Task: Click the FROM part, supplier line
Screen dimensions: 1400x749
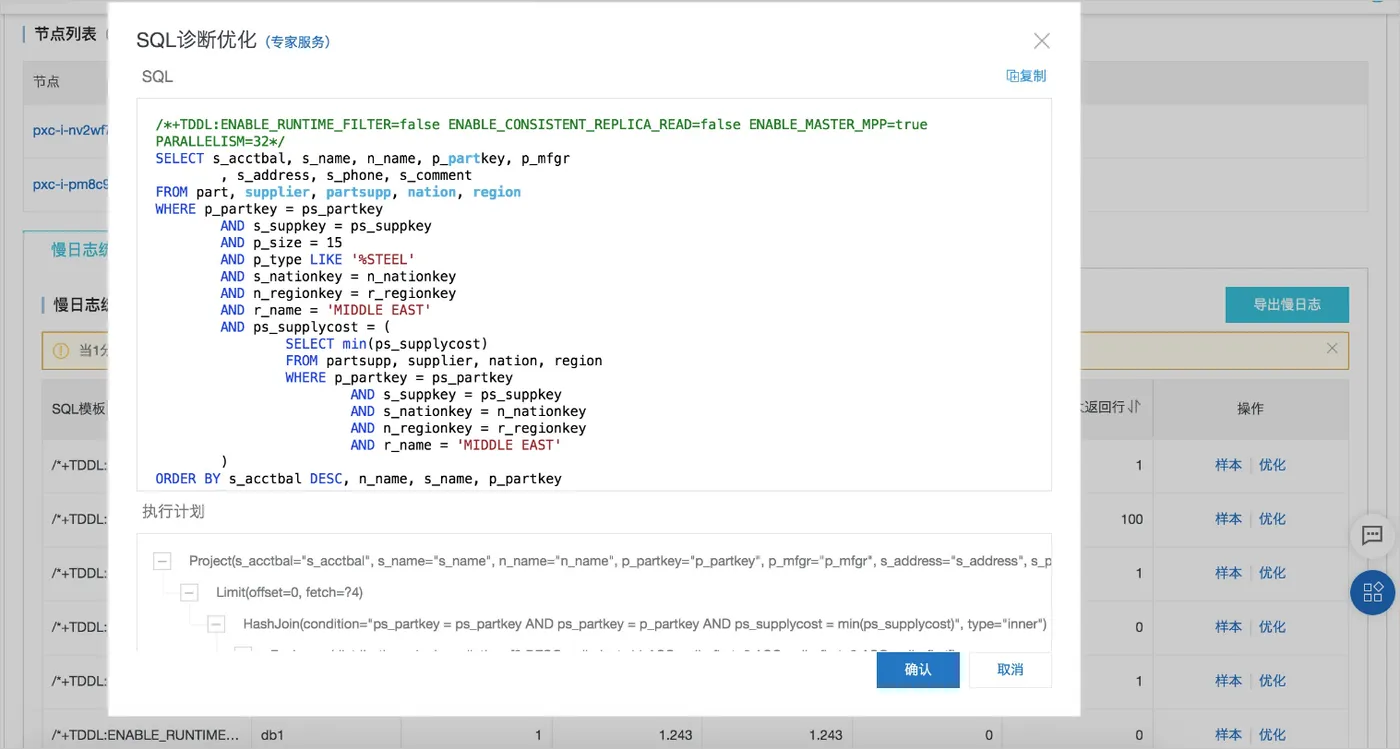Action: click(338, 192)
